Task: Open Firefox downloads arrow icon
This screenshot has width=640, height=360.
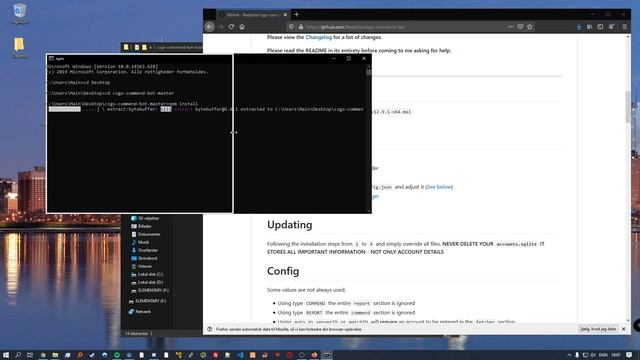Action: point(579,27)
